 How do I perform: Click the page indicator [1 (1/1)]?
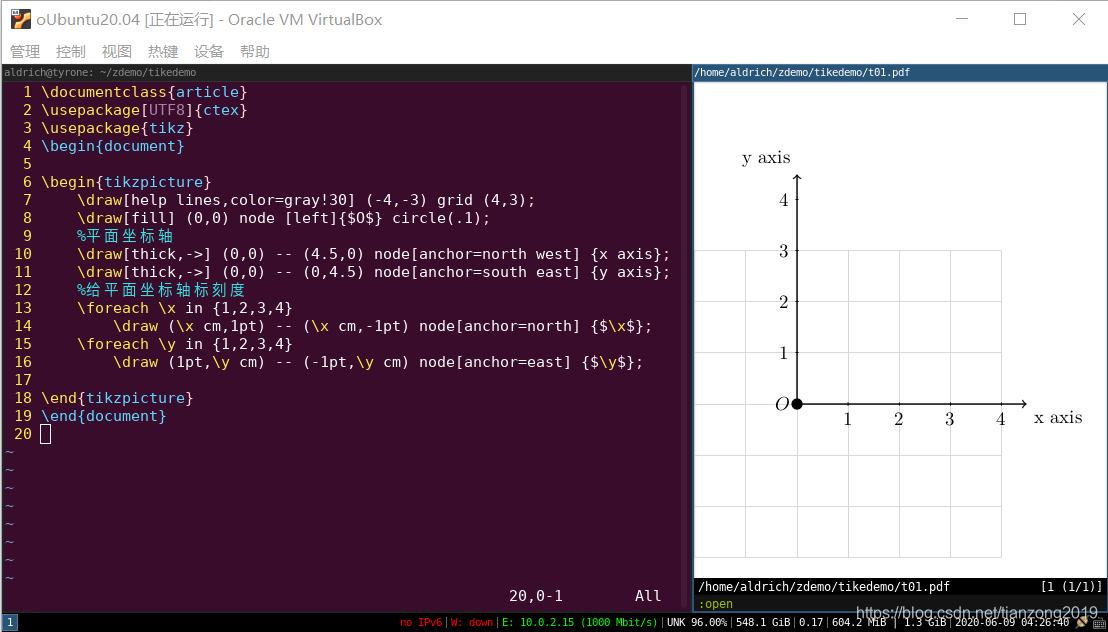click(x=1071, y=587)
